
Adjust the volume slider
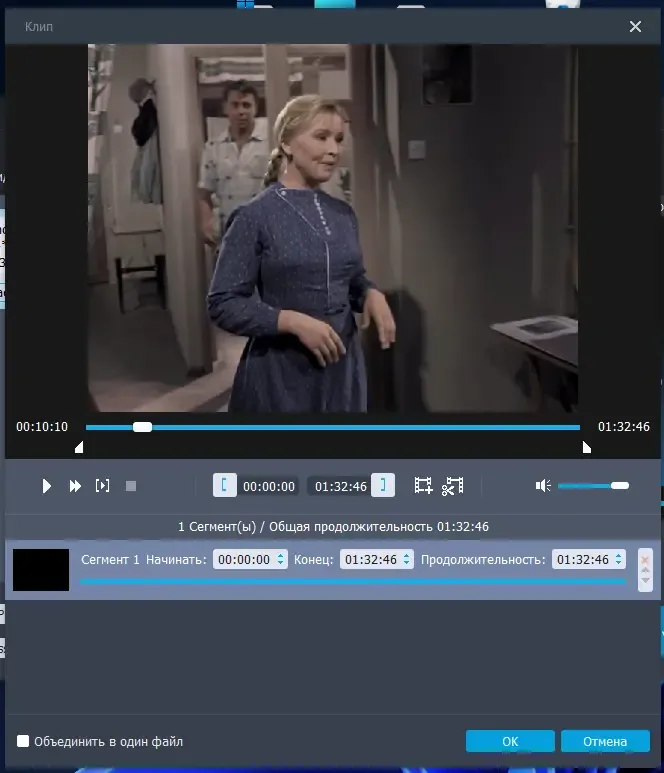click(x=594, y=486)
